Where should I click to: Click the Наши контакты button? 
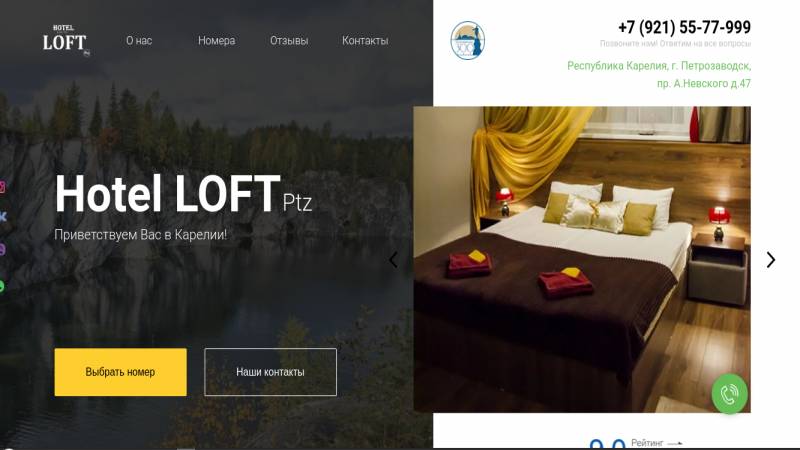coord(270,372)
